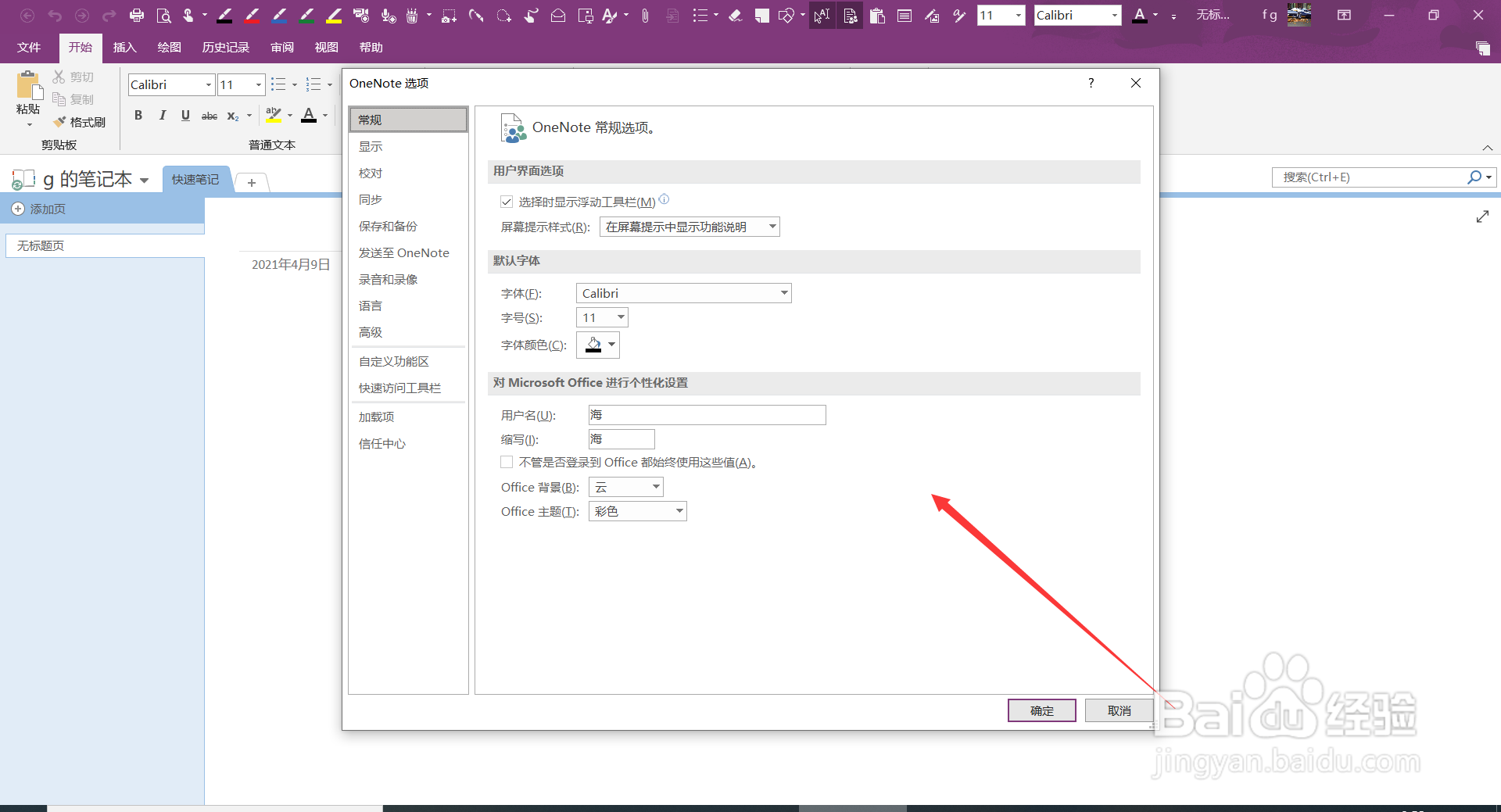
Task: Click the search magnifier icon
Action: point(1474,177)
